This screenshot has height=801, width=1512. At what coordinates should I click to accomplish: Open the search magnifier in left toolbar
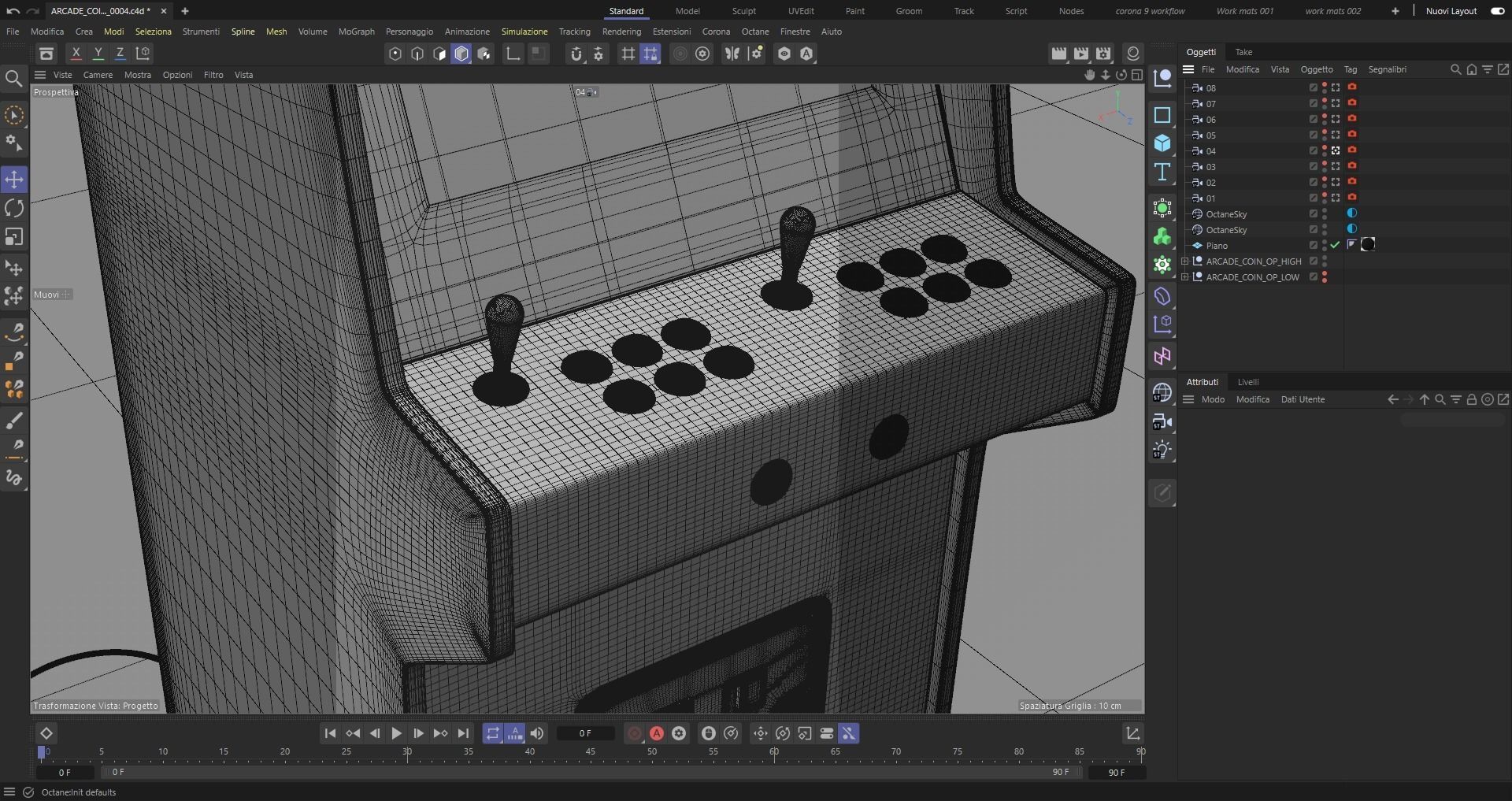[13, 78]
